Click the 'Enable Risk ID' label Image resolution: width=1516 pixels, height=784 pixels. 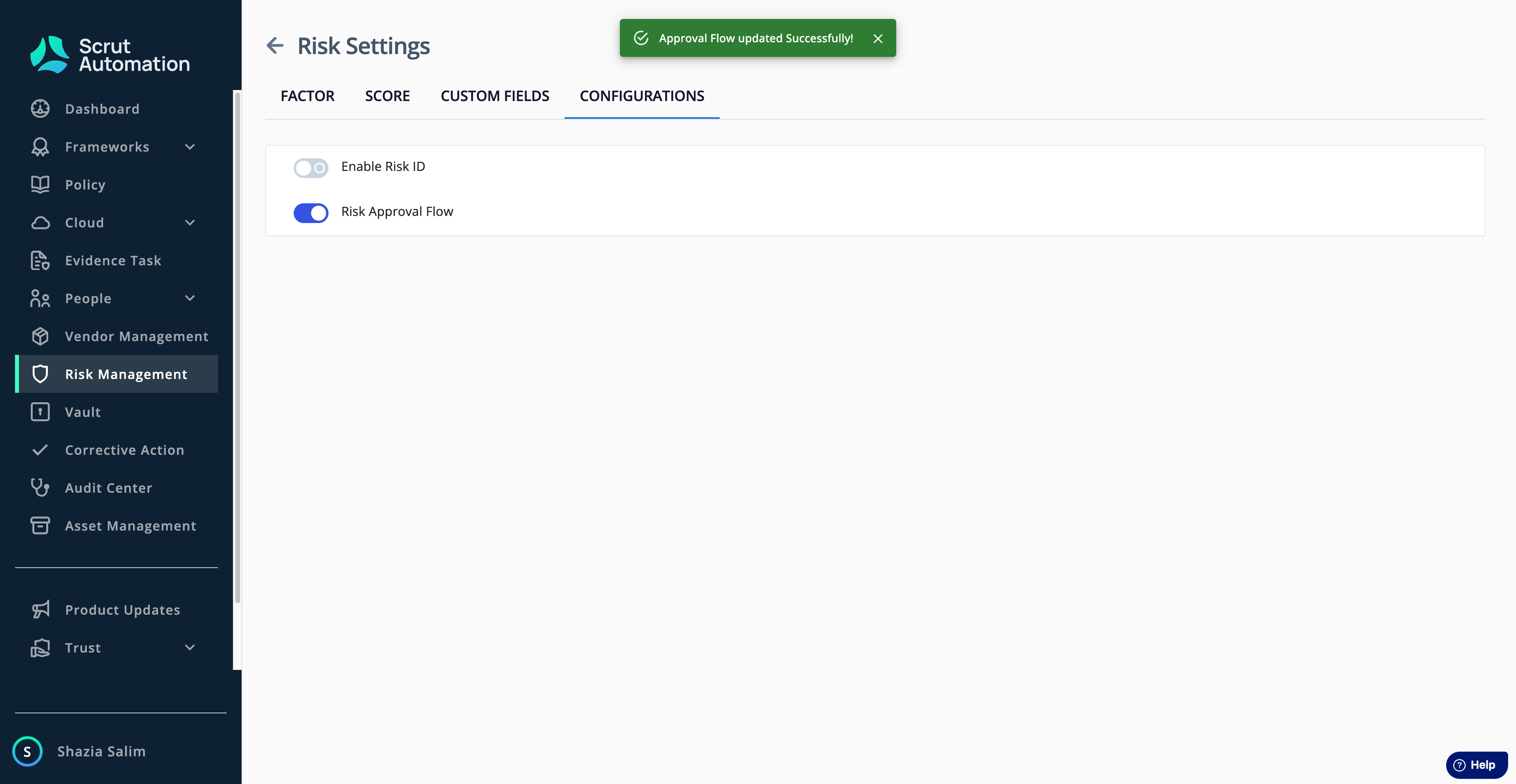point(383,167)
